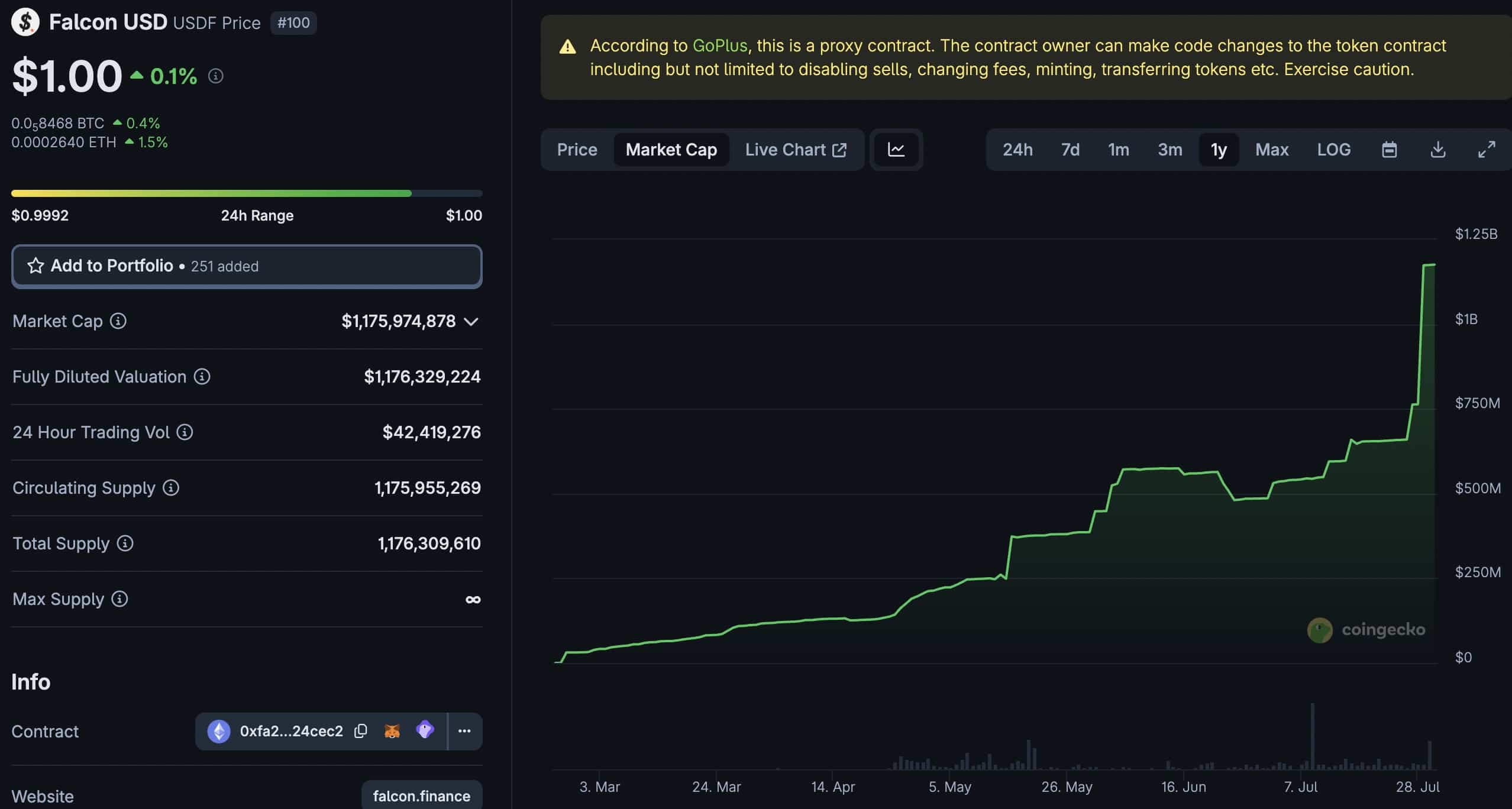Click the 0xfa2...24cec2 contract address

291,732
